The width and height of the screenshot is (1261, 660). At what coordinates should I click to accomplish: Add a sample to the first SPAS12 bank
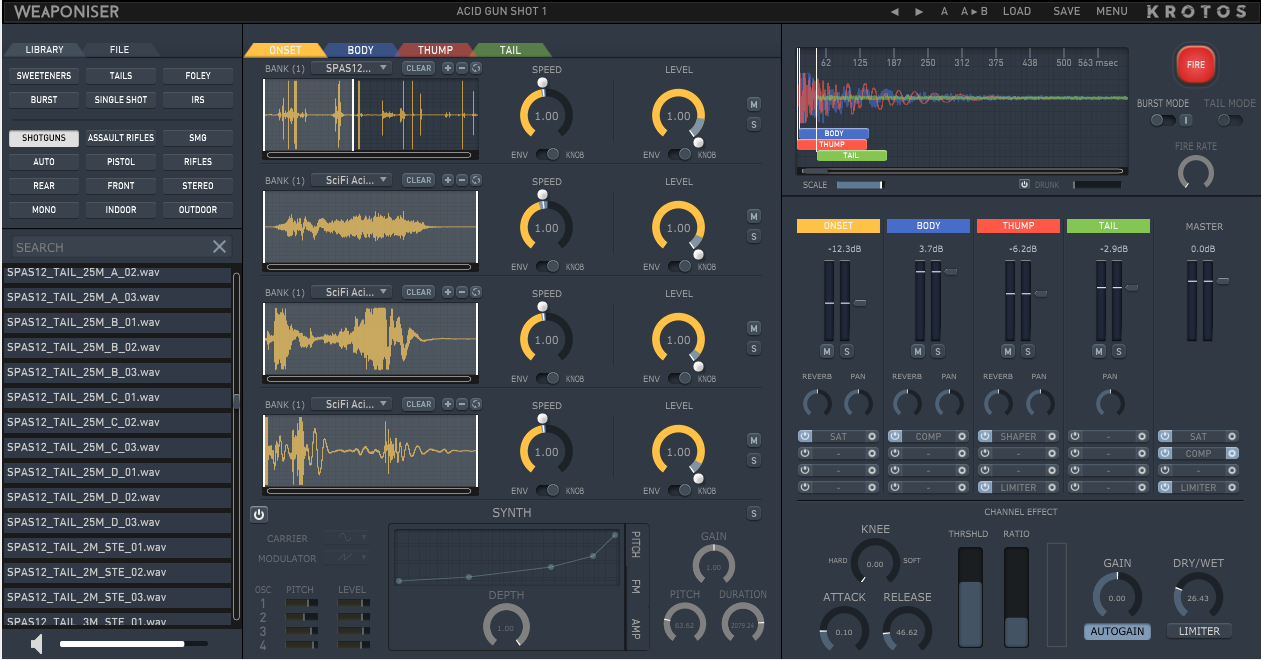coord(447,68)
